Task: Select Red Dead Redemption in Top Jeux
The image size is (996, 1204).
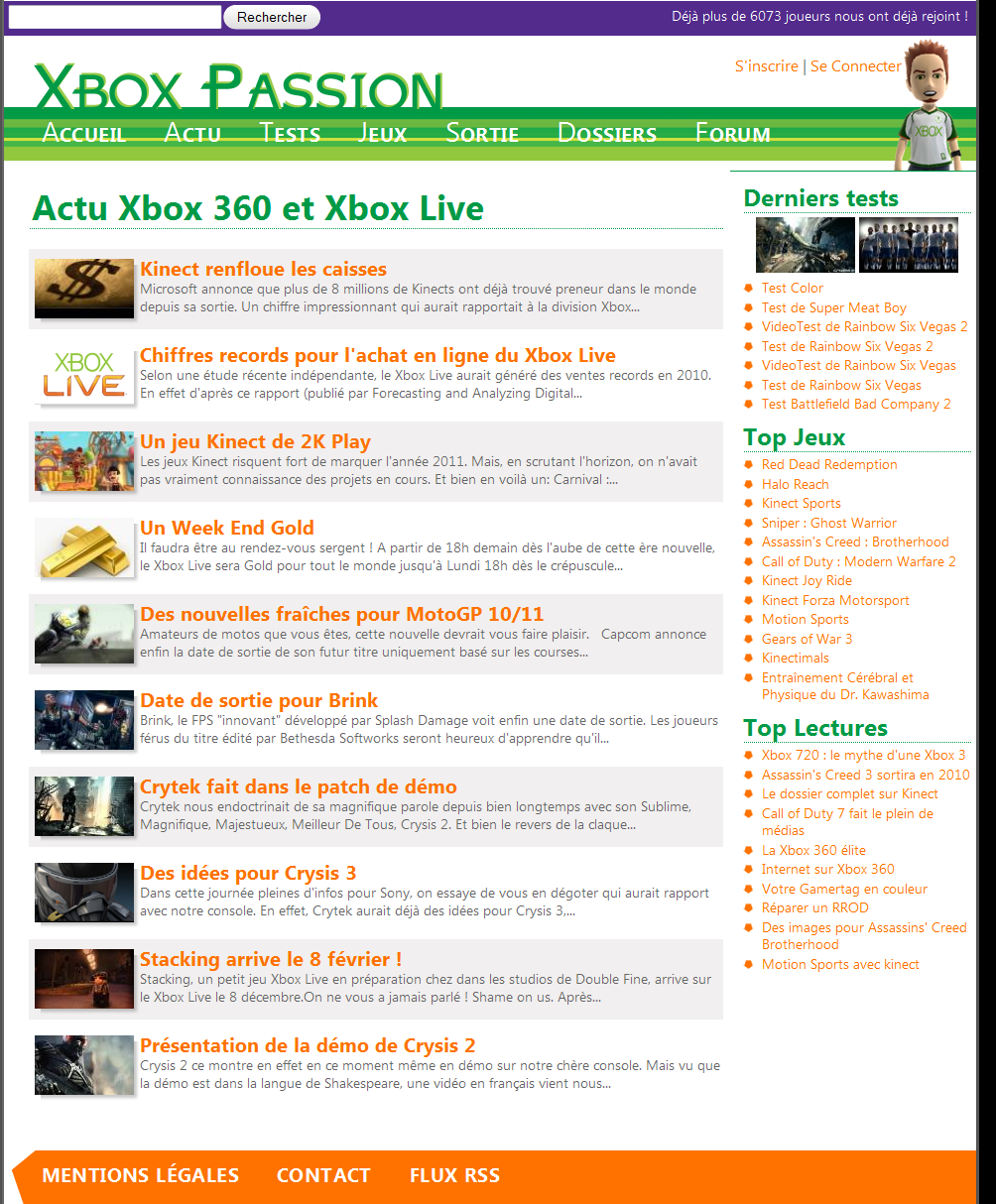Action: click(829, 464)
